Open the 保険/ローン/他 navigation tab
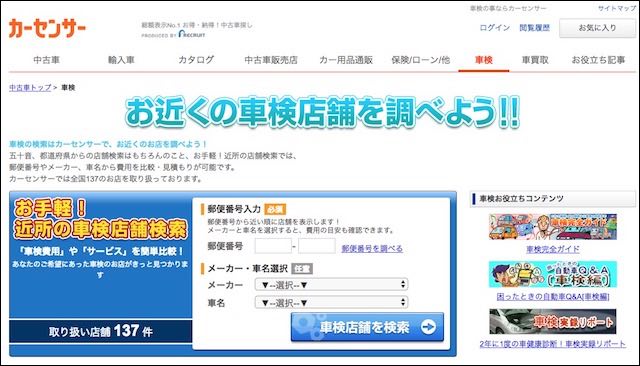The height and width of the screenshot is (366, 640). pyautogui.click(x=421, y=60)
